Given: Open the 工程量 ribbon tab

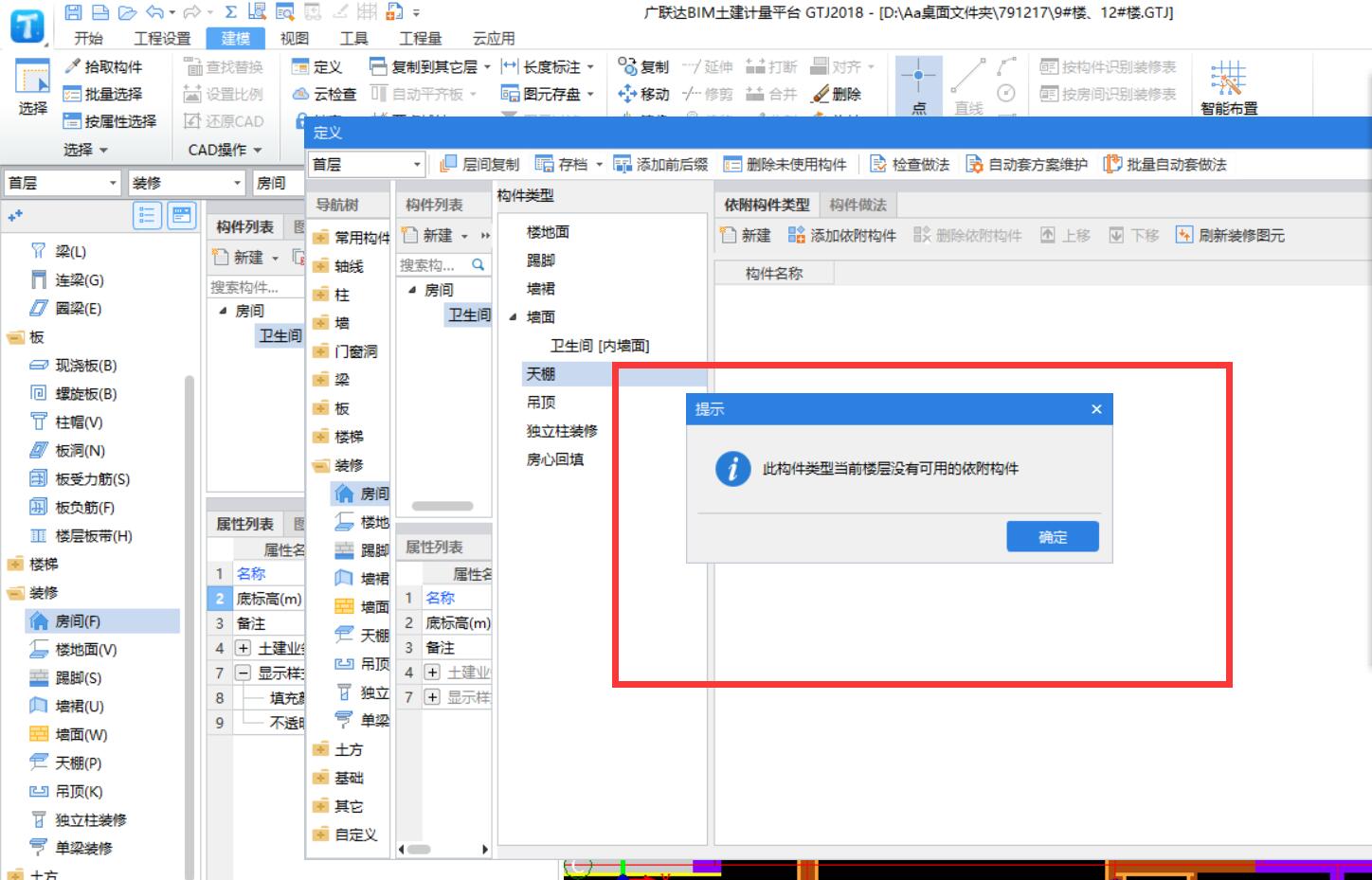Looking at the screenshot, I should [420, 38].
